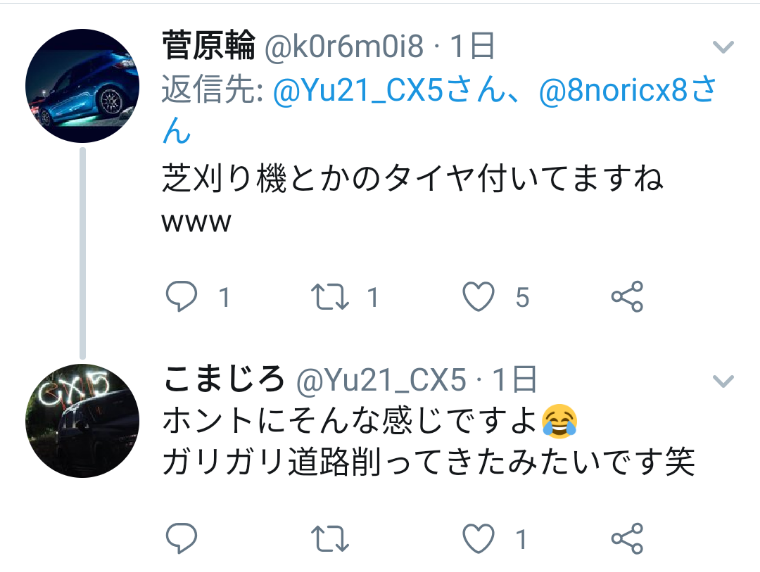
Task: Open dropdown menu on 菅原輪's tweet
Action: [x=723, y=47]
